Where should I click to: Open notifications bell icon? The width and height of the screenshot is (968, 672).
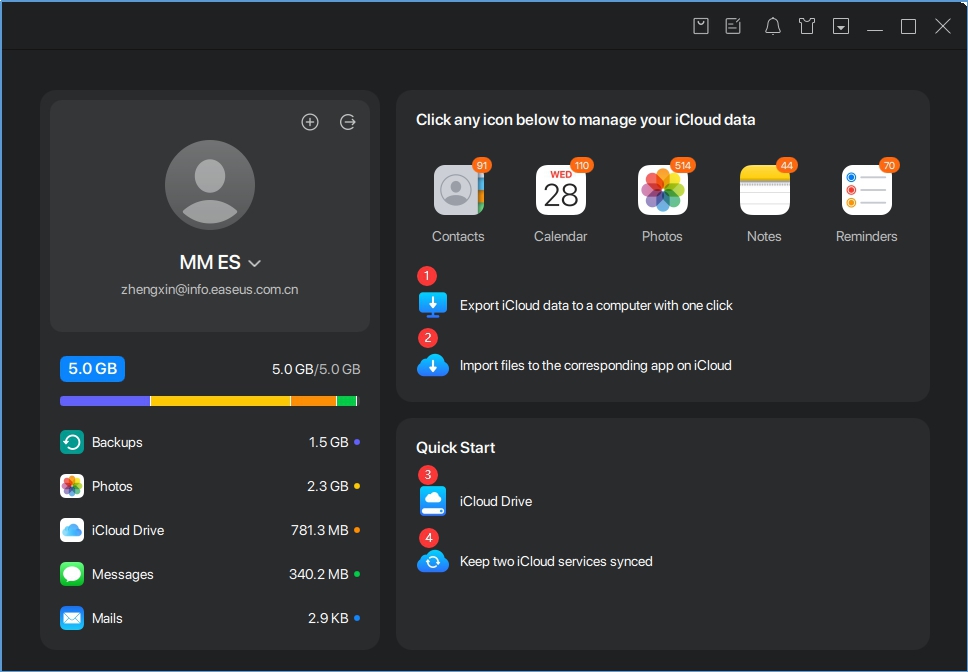point(773,26)
